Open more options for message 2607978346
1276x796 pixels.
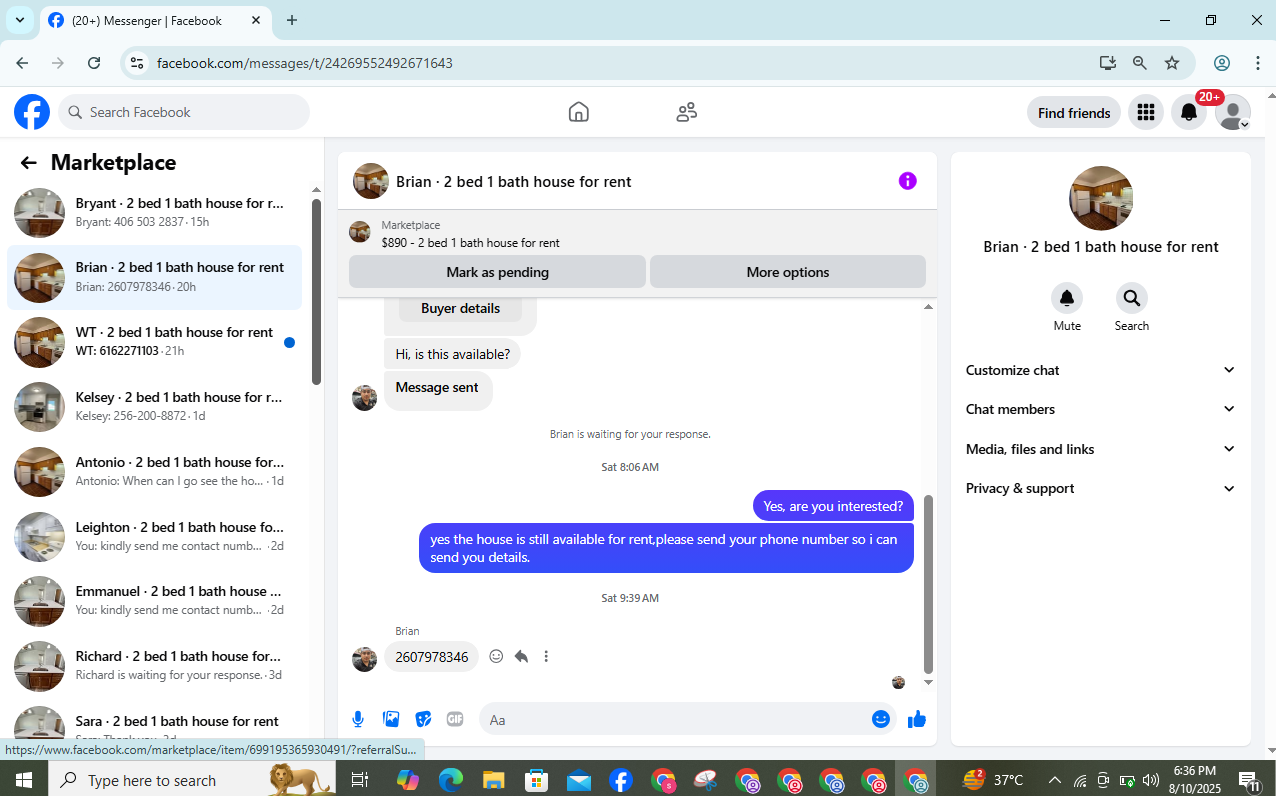point(546,656)
